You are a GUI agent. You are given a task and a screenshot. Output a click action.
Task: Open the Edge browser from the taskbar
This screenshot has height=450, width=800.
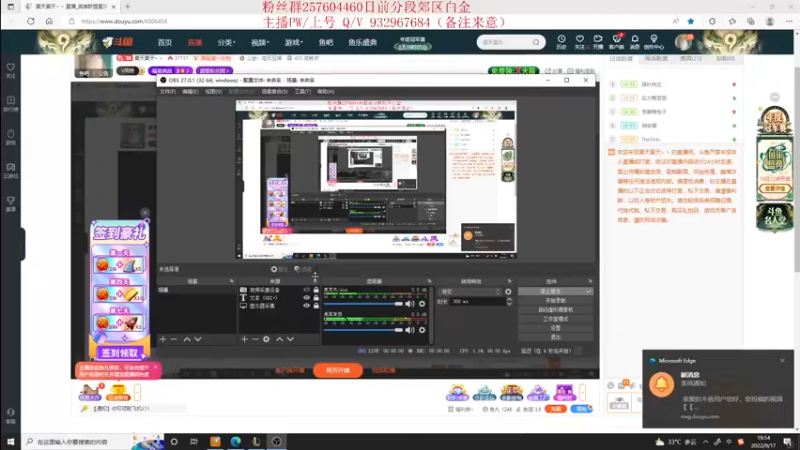click(x=236, y=442)
